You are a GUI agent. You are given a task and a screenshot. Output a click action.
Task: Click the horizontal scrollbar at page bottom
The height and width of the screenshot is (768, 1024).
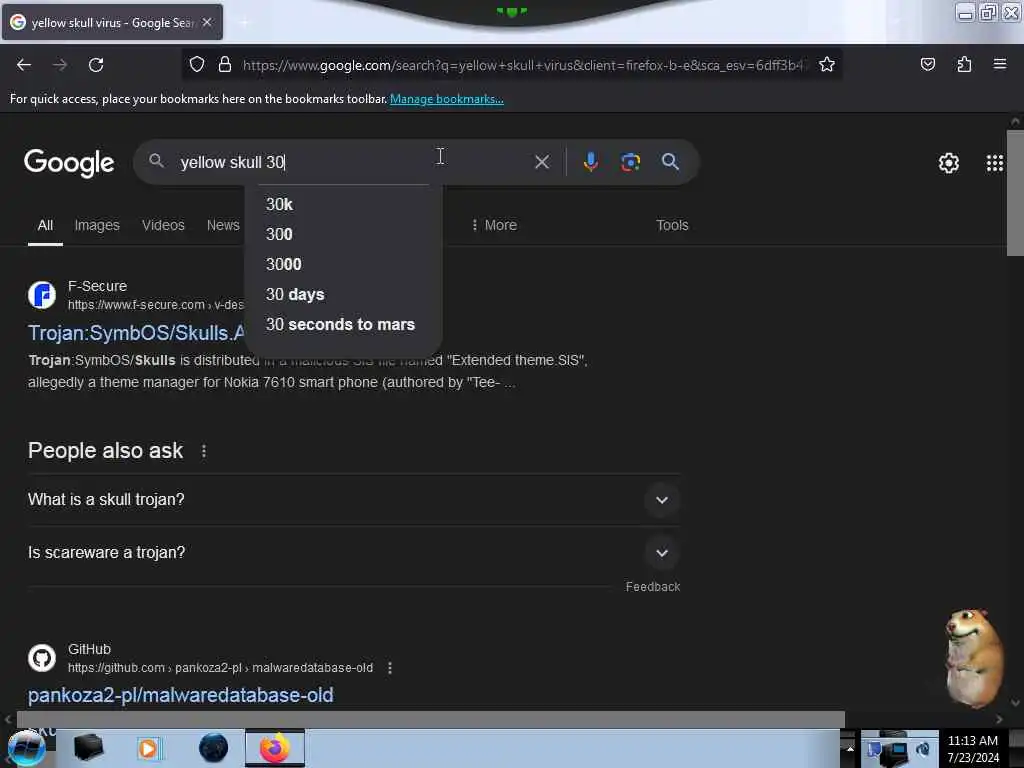click(x=431, y=719)
